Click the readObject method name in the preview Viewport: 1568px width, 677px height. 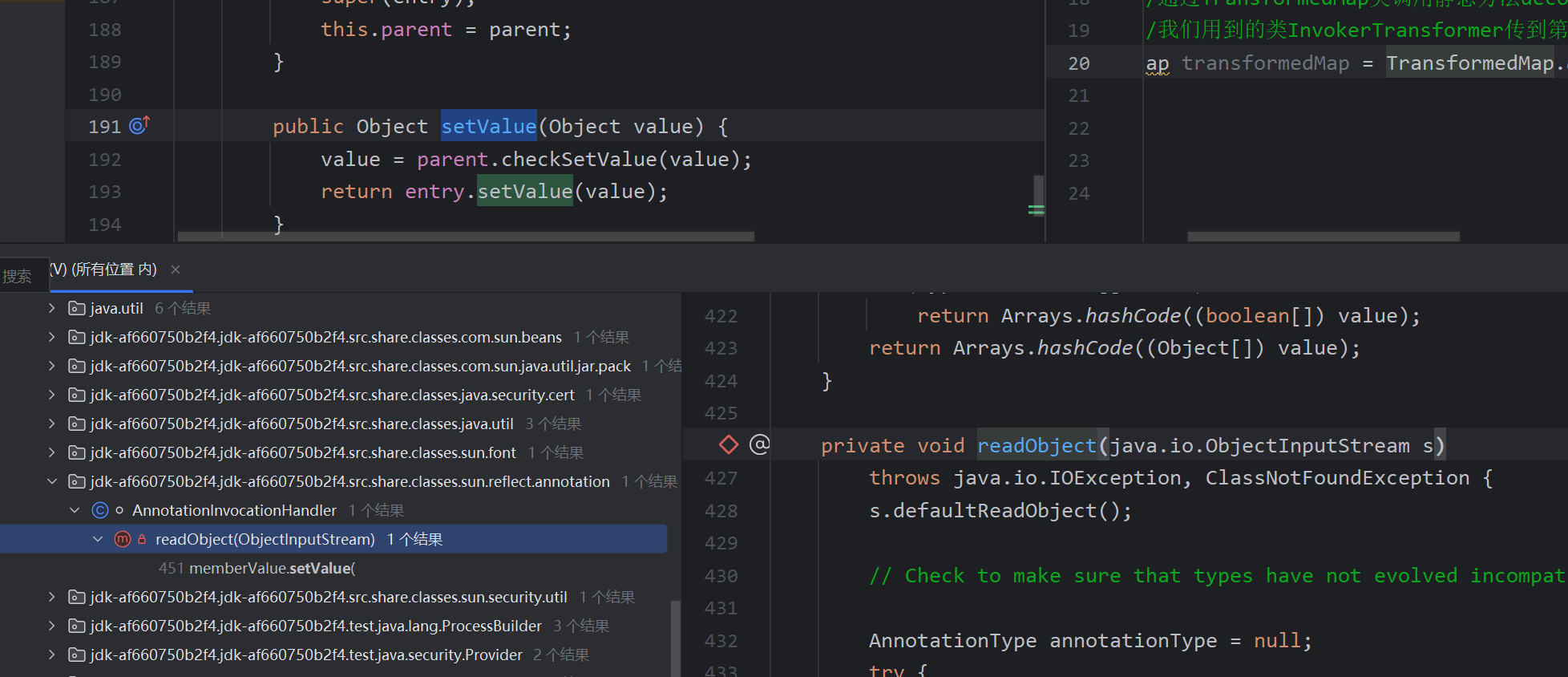(x=1037, y=445)
